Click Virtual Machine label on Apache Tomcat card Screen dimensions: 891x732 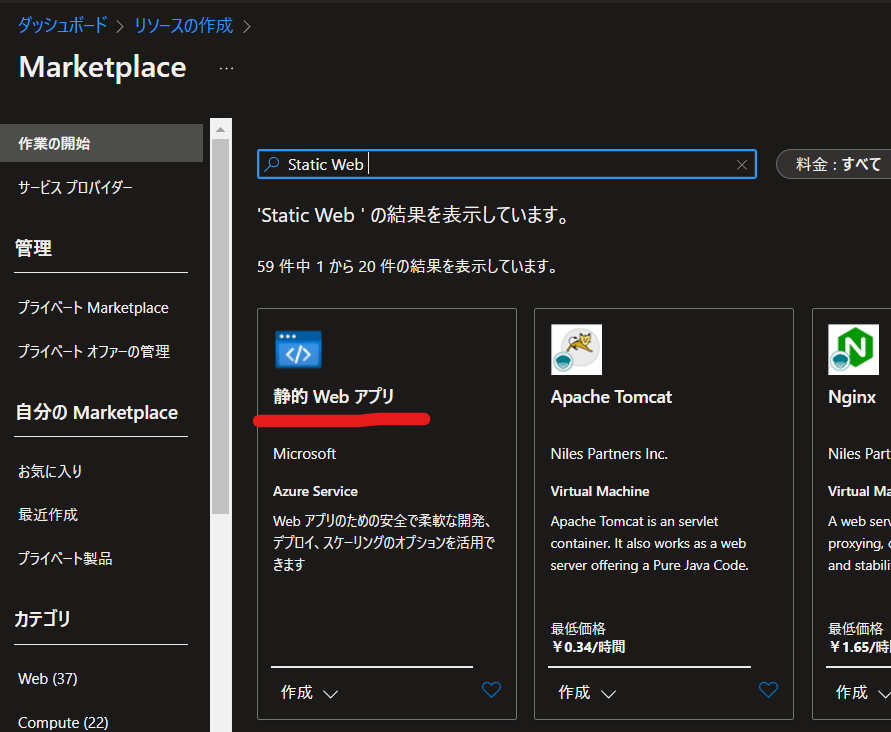pos(599,491)
